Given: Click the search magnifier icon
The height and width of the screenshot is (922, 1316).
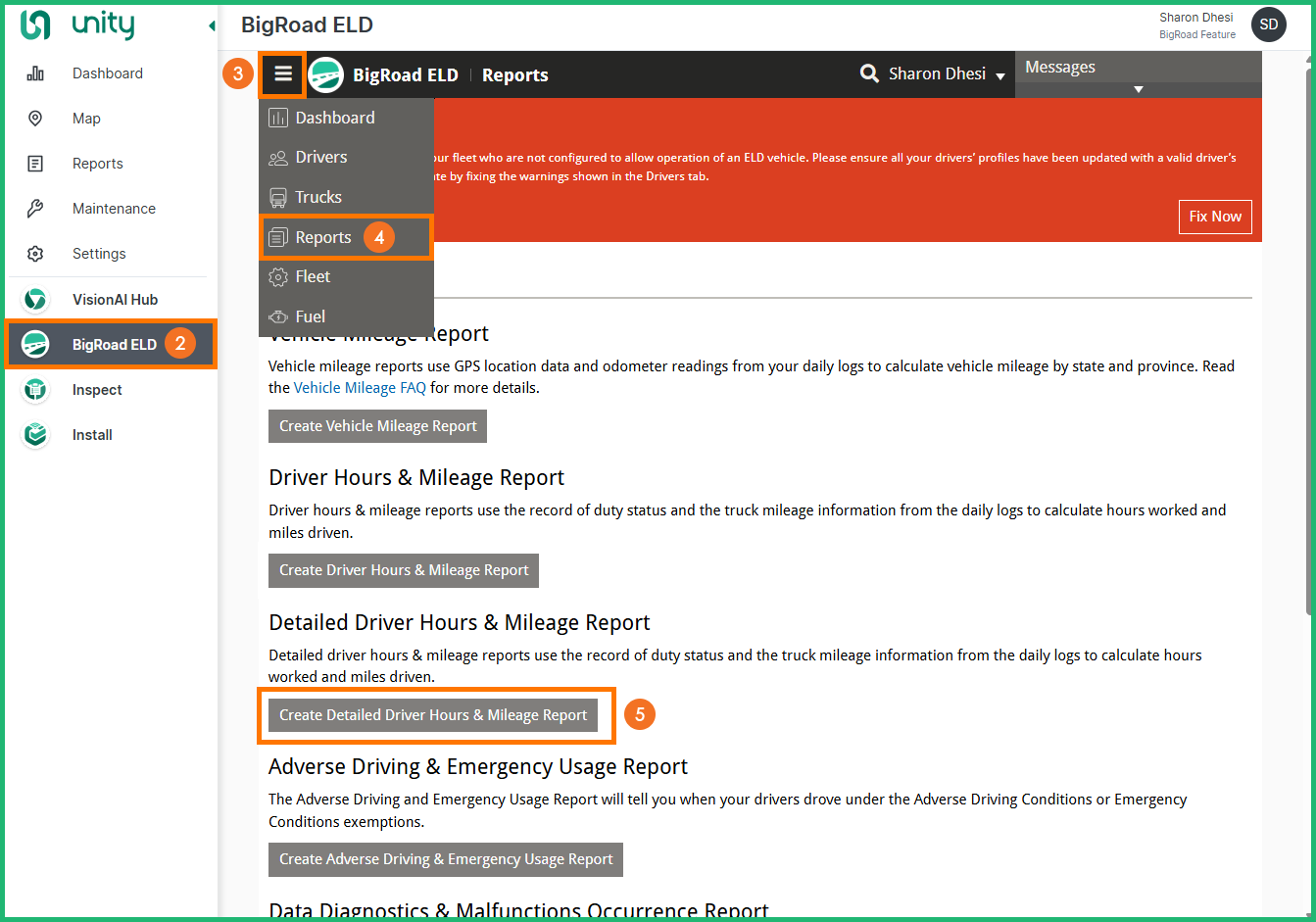Looking at the screenshot, I should [868, 74].
